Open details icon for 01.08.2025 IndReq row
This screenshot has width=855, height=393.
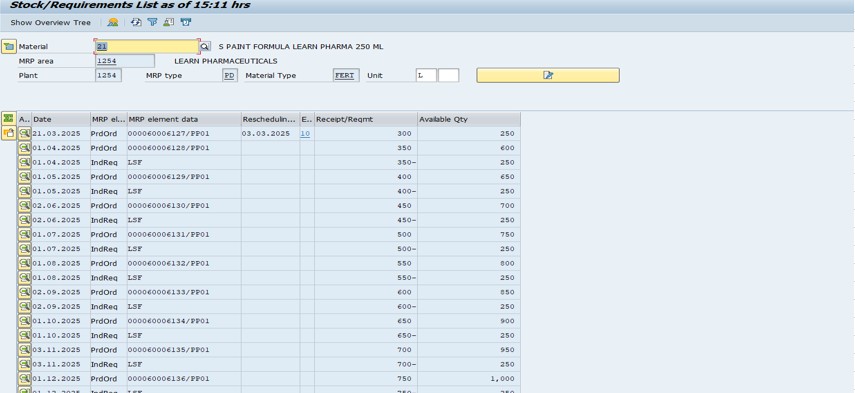pos(25,277)
